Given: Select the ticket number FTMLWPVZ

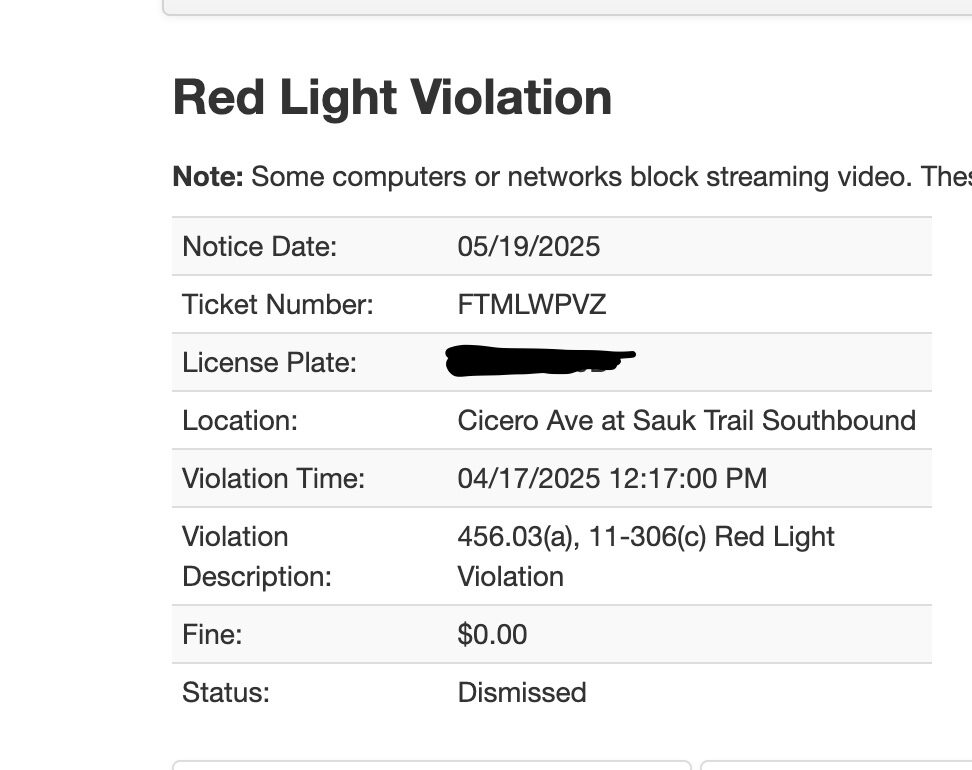Looking at the screenshot, I should [x=532, y=304].
